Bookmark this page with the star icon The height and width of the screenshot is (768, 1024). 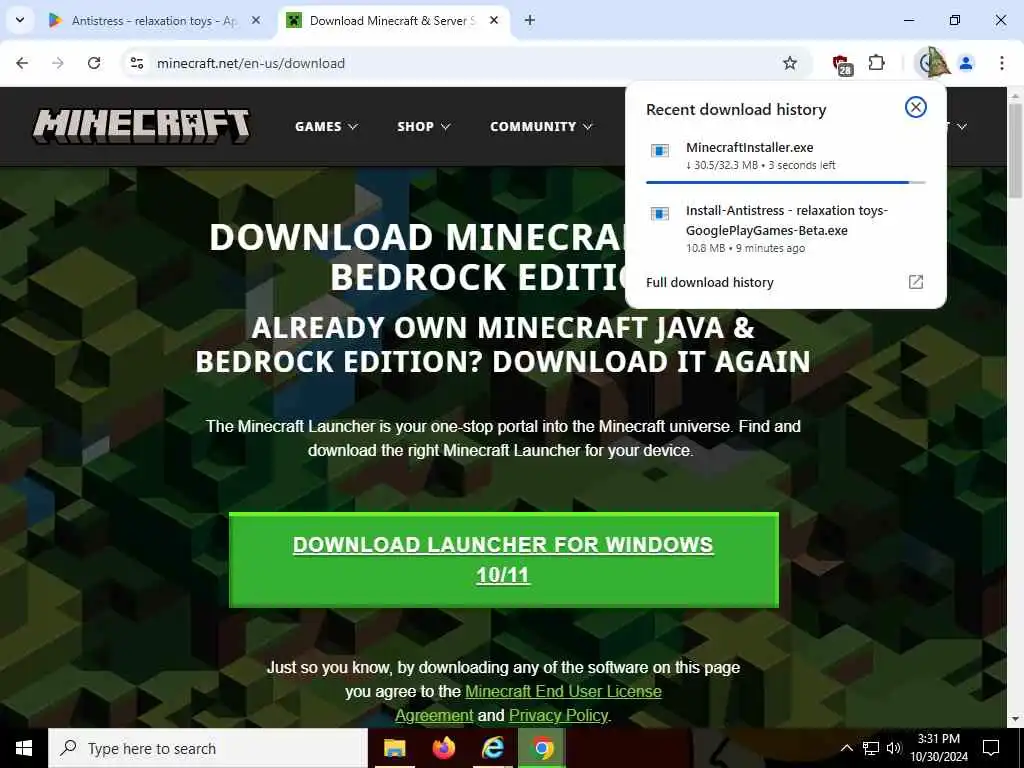point(790,63)
